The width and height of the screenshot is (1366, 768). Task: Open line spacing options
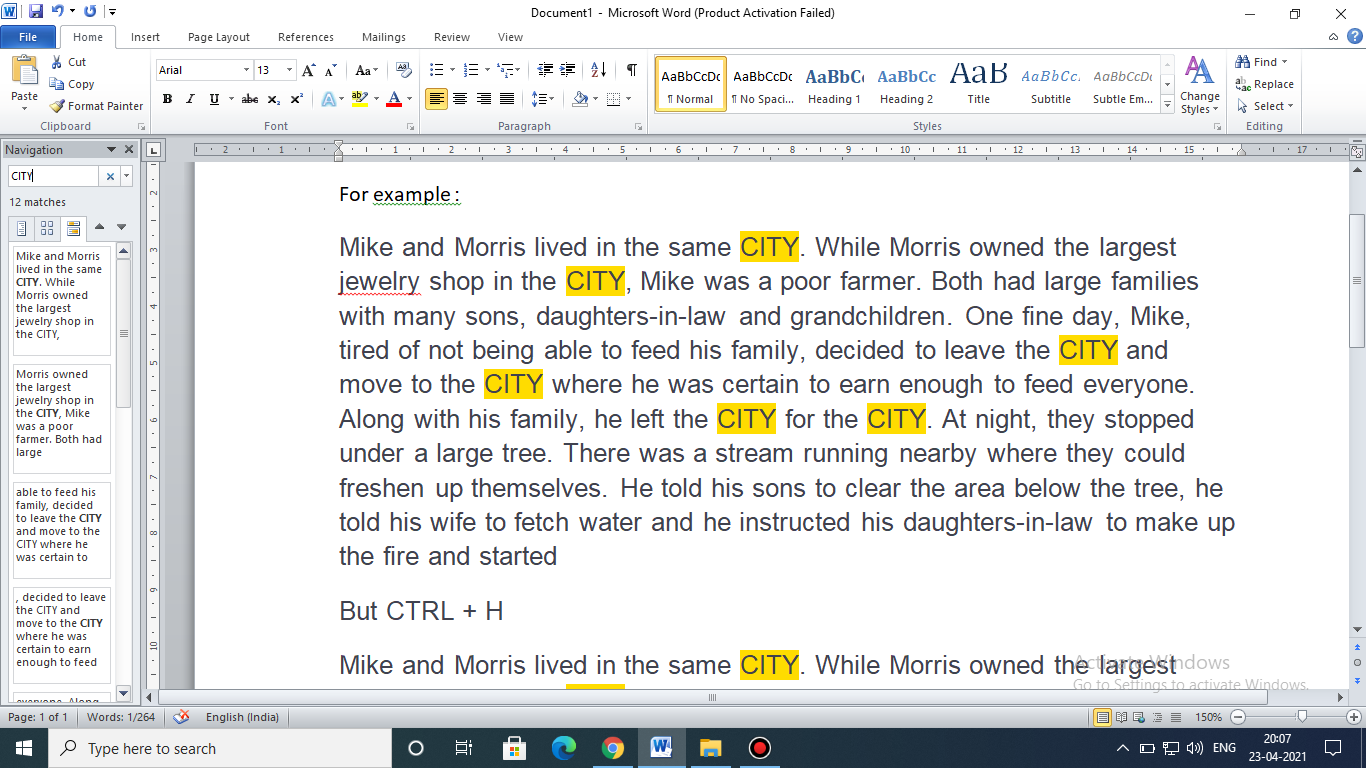[543, 99]
